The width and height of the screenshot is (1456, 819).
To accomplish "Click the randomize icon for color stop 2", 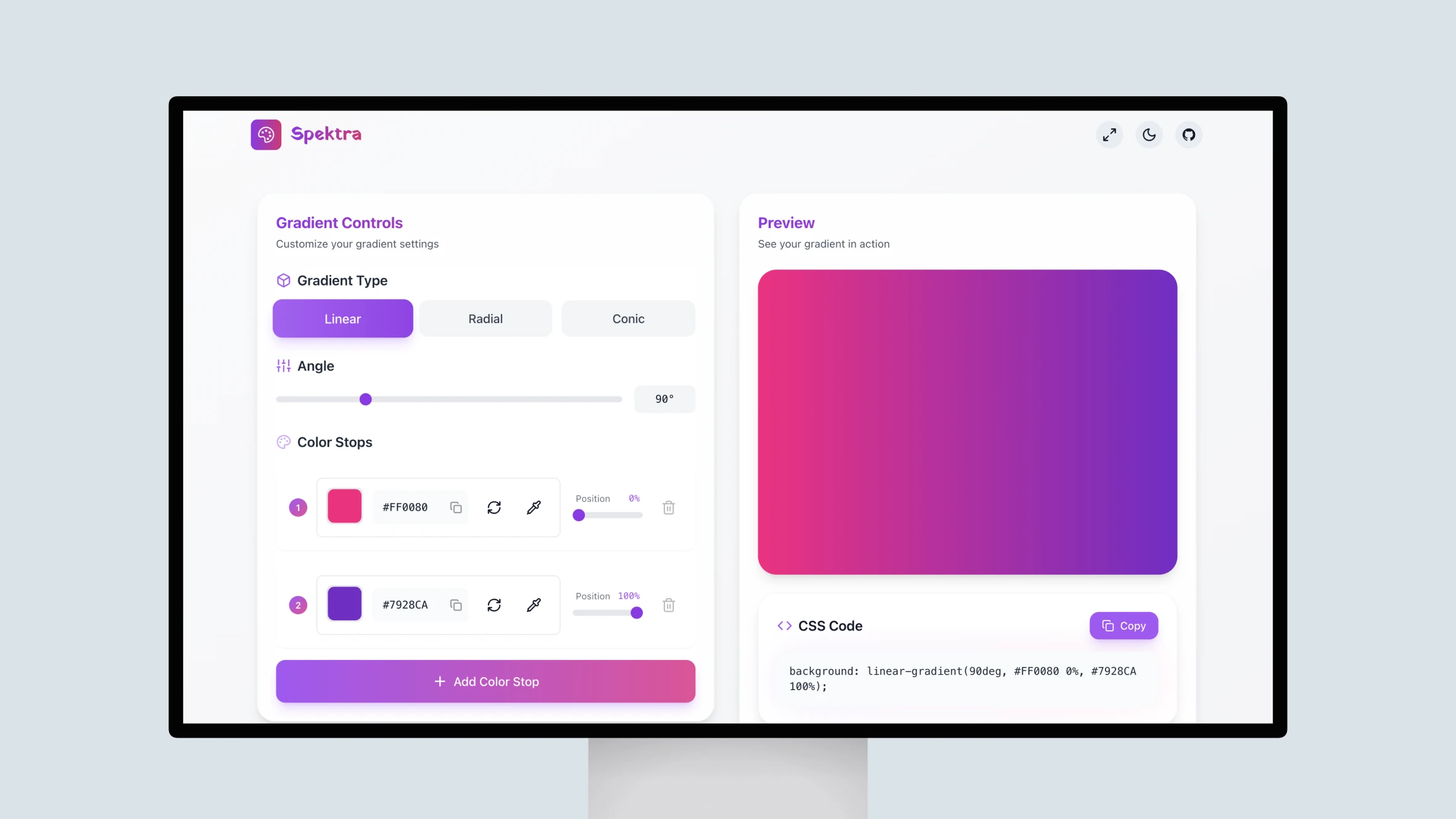I will coord(494,604).
